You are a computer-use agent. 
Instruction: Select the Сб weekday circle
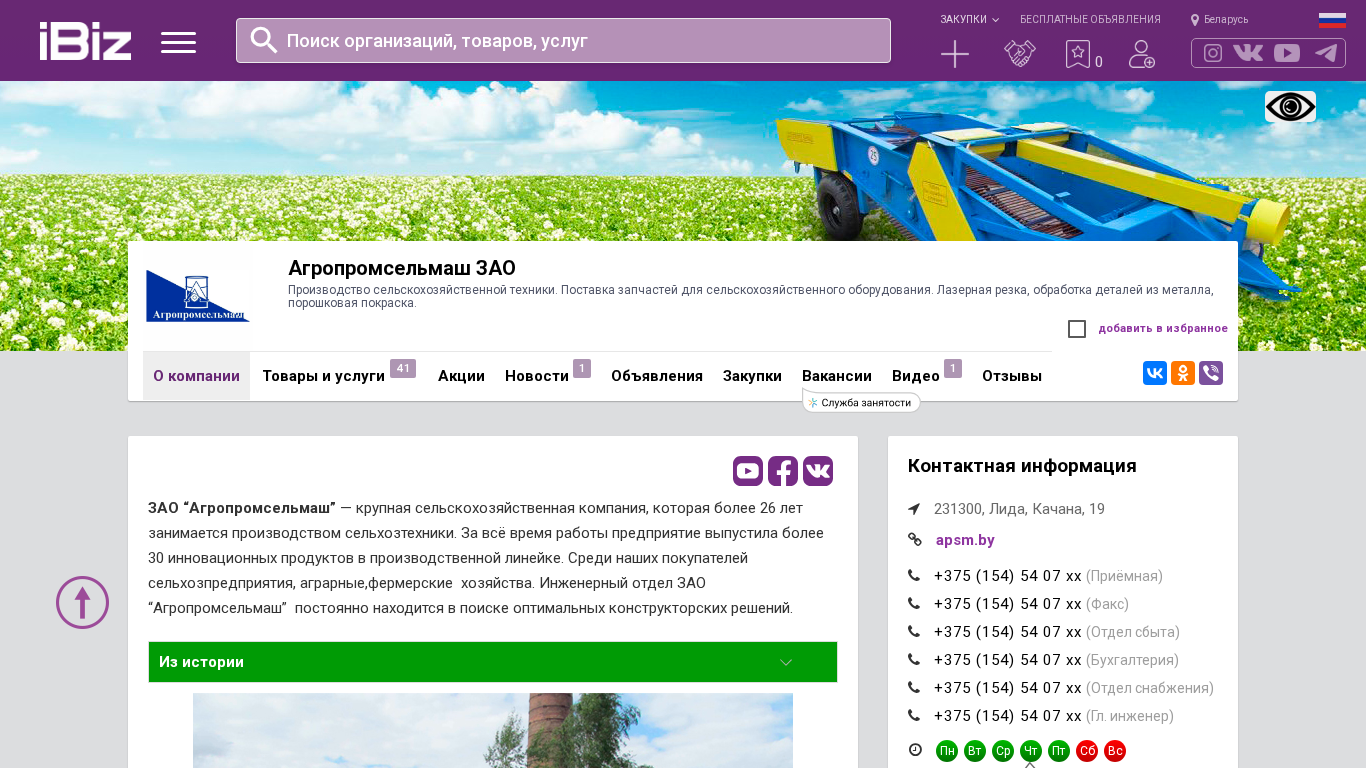click(1087, 751)
